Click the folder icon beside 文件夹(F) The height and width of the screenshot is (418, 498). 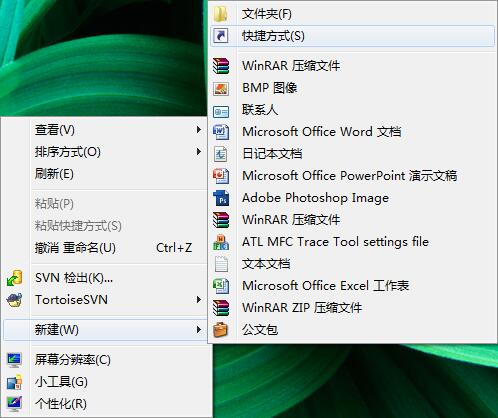[221, 14]
